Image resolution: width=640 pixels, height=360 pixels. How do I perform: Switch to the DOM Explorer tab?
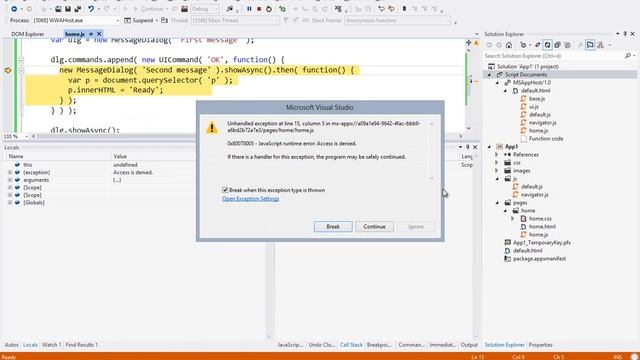(x=28, y=34)
